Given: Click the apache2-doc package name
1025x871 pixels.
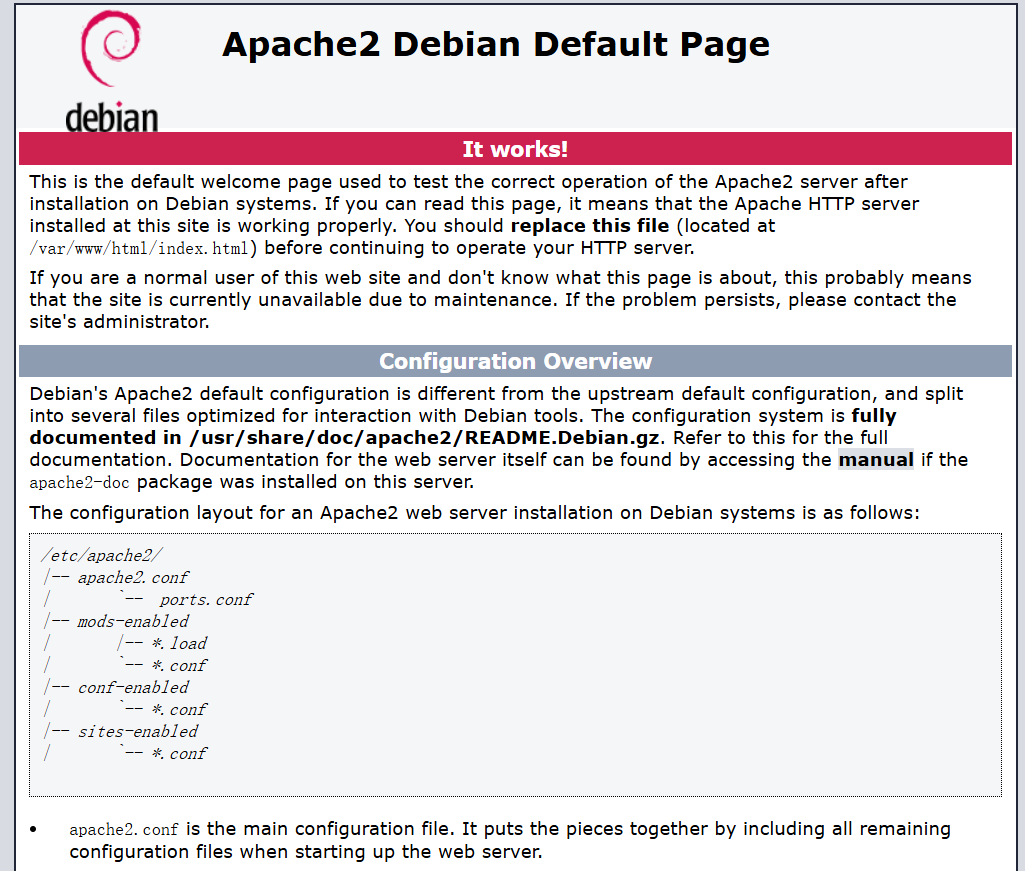Looking at the screenshot, I should pos(79,483).
